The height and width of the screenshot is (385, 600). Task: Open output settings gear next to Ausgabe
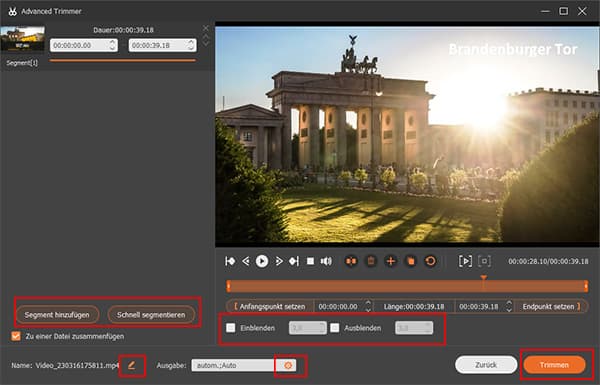[x=289, y=365]
